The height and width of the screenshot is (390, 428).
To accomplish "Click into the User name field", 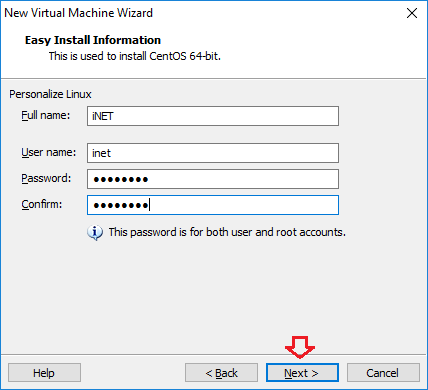I will coord(213,153).
